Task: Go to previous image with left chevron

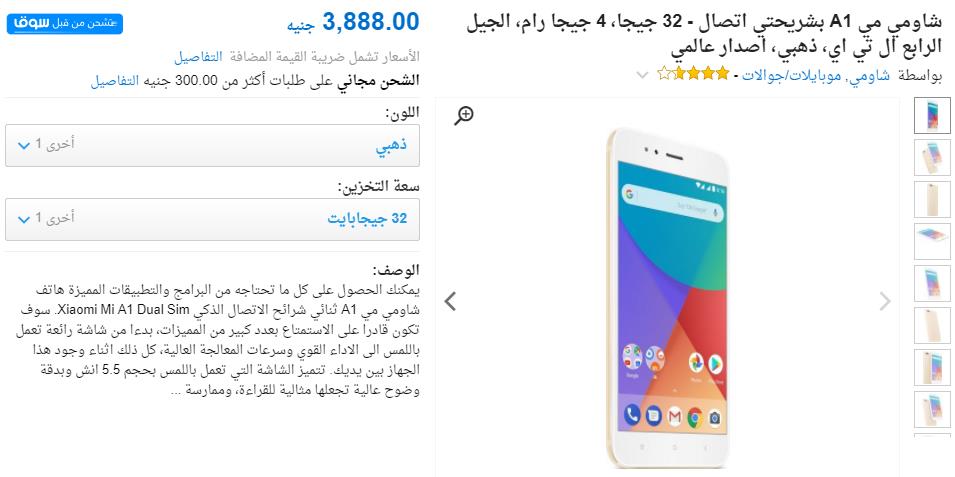Action: 450,301
